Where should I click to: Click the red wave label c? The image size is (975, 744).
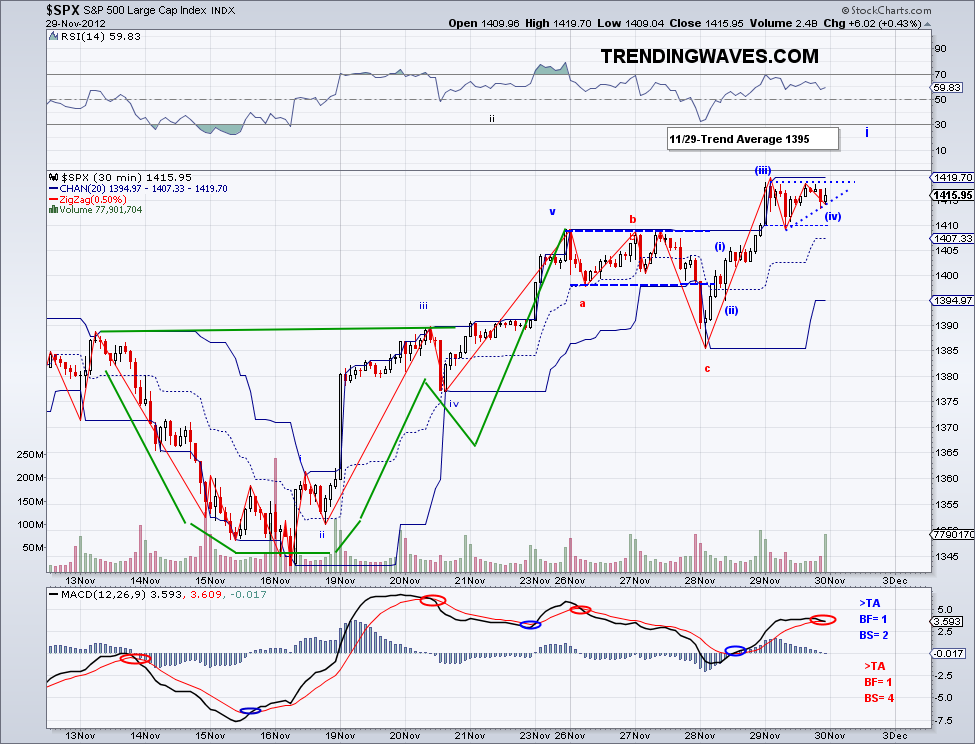707,369
